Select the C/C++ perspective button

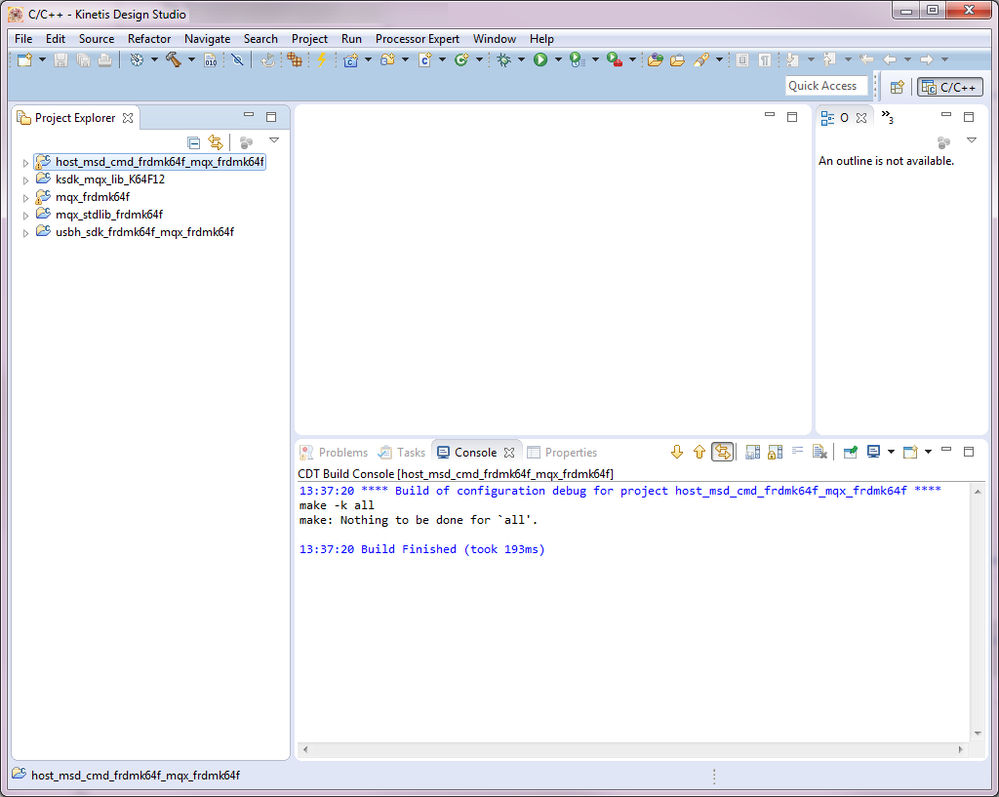(x=950, y=87)
